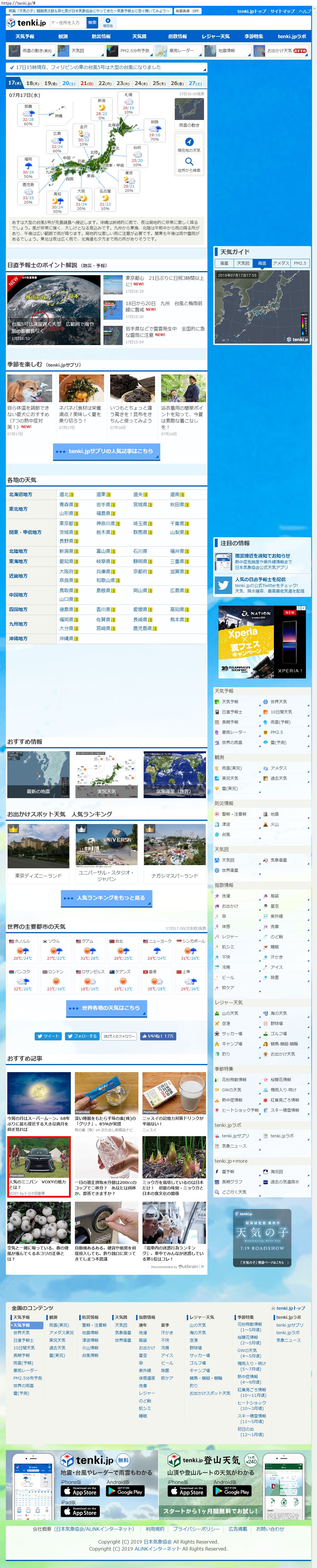This screenshot has height=1568, width=317.
Task: Select 衛星 tab in 天気ガイド panel
Action: [x=224, y=263]
